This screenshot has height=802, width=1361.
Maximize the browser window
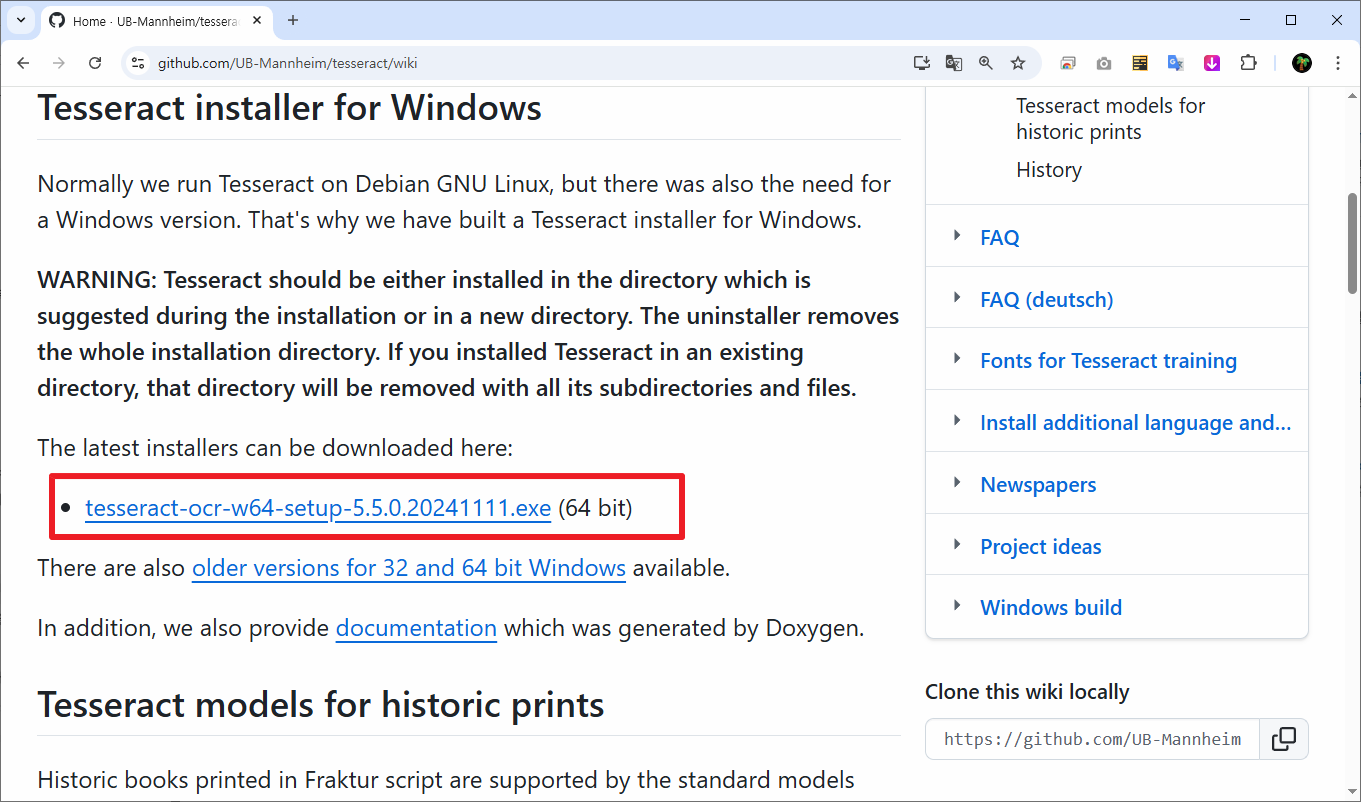coord(1291,20)
